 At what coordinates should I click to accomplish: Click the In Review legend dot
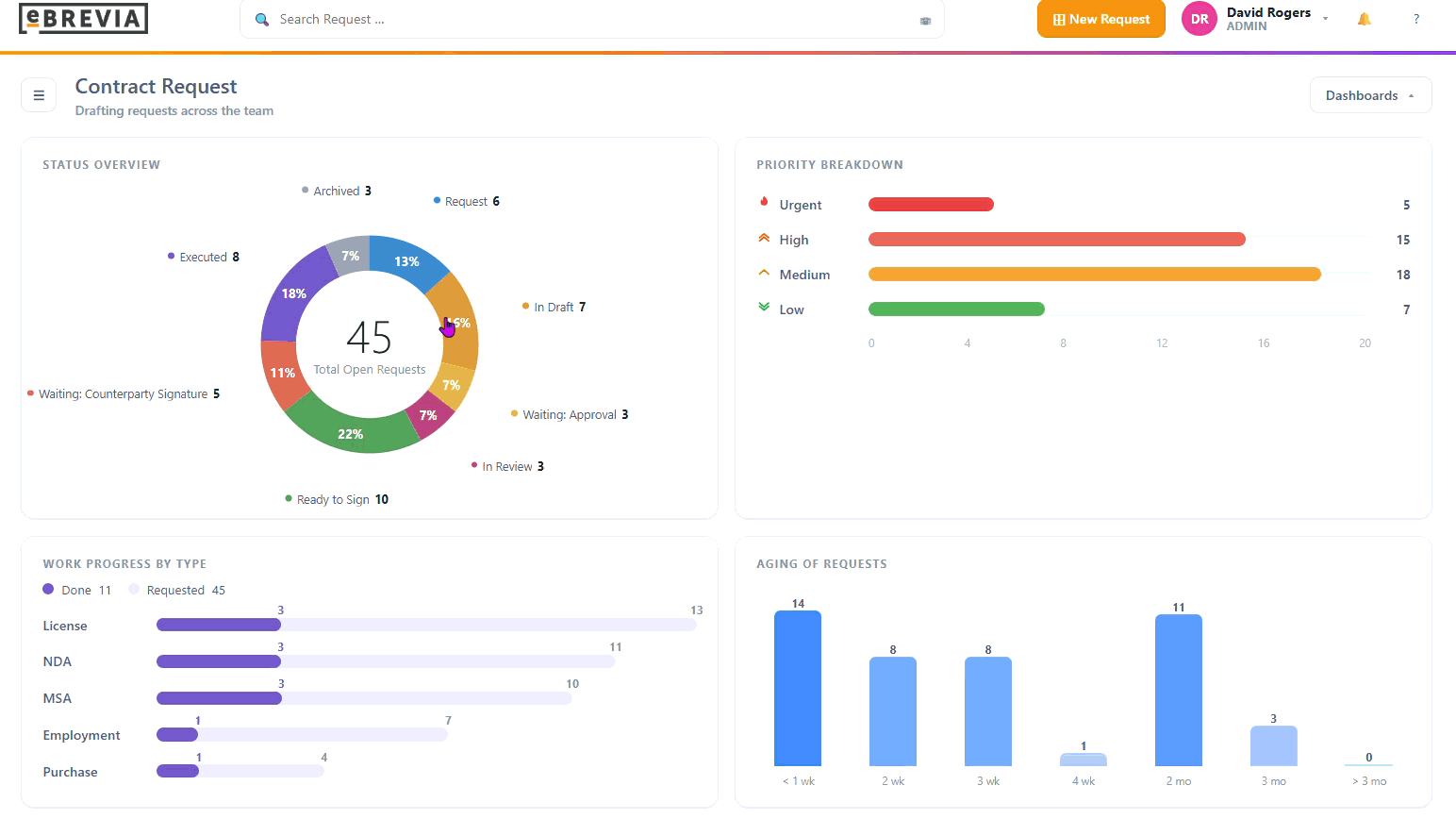tap(474, 465)
